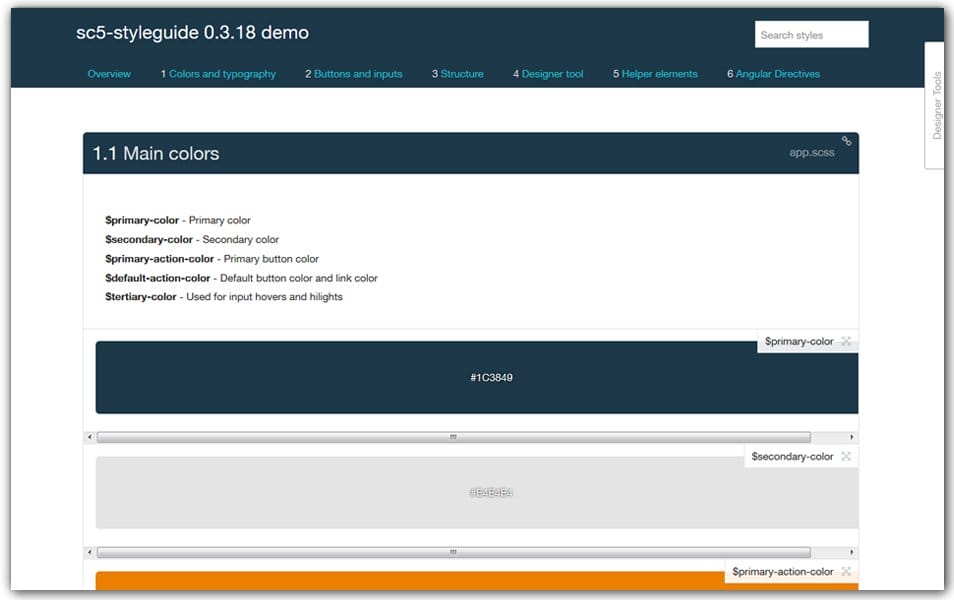Click fullscreen icon beside $secondary-color label

[x=846, y=456]
